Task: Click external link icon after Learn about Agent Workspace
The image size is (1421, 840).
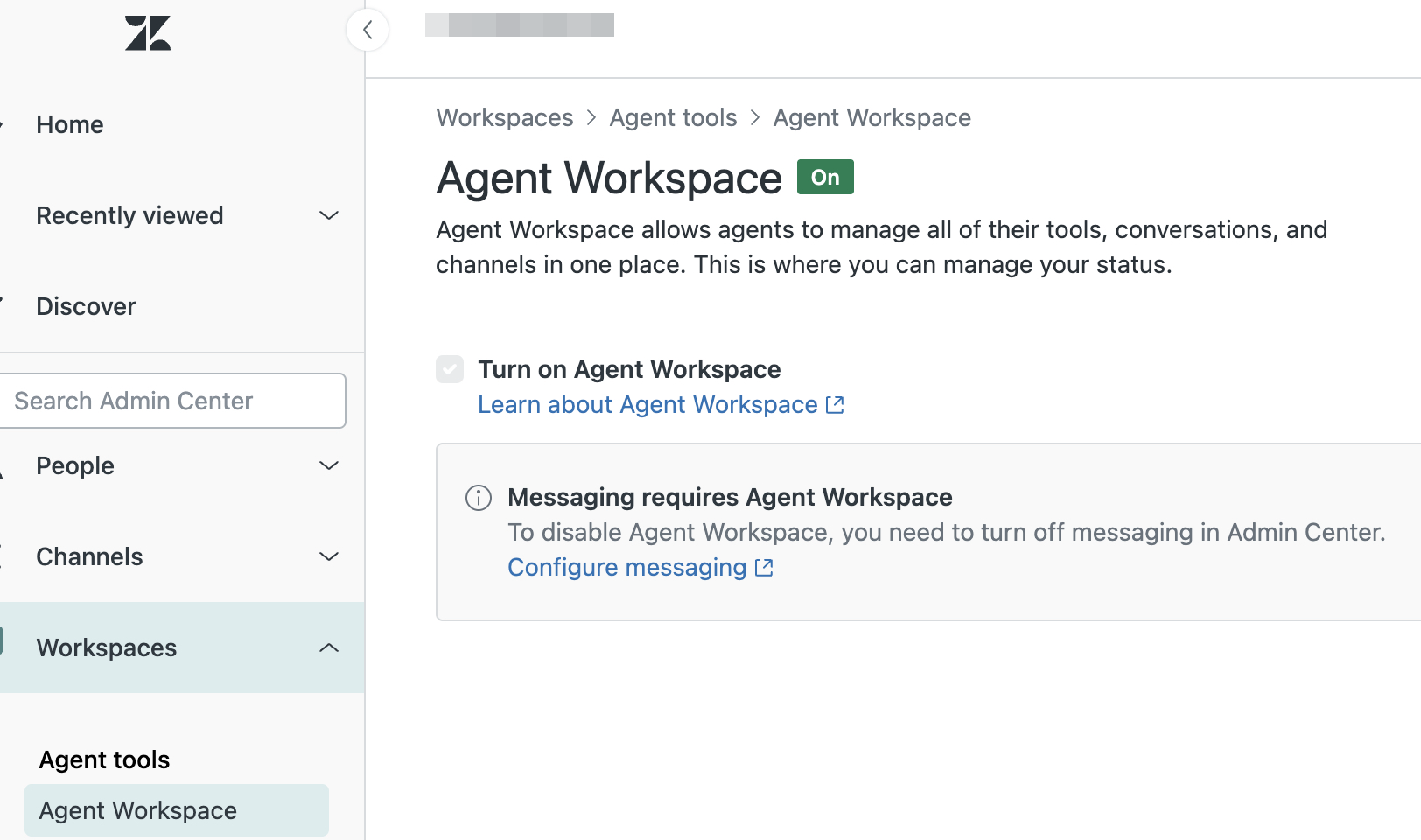Action: (x=835, y=405)
